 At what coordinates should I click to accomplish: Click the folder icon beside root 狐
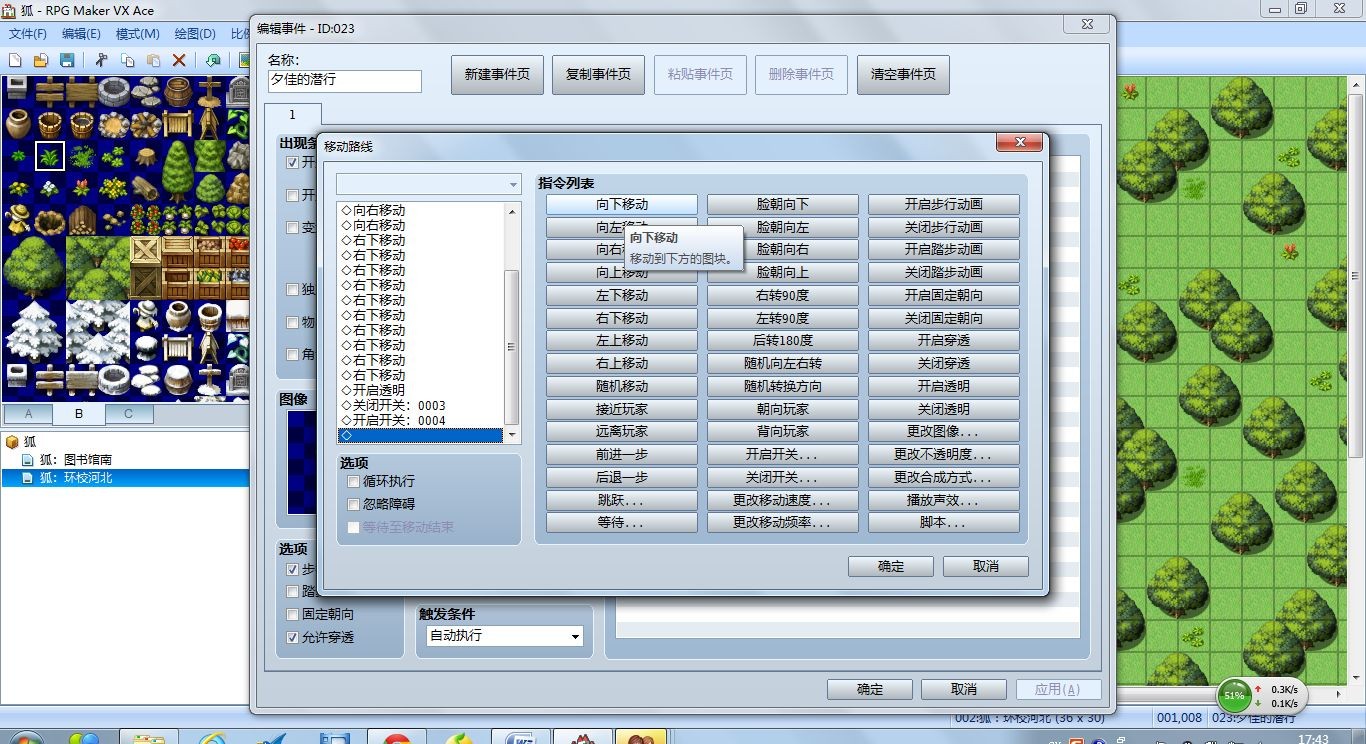point(13,442)
